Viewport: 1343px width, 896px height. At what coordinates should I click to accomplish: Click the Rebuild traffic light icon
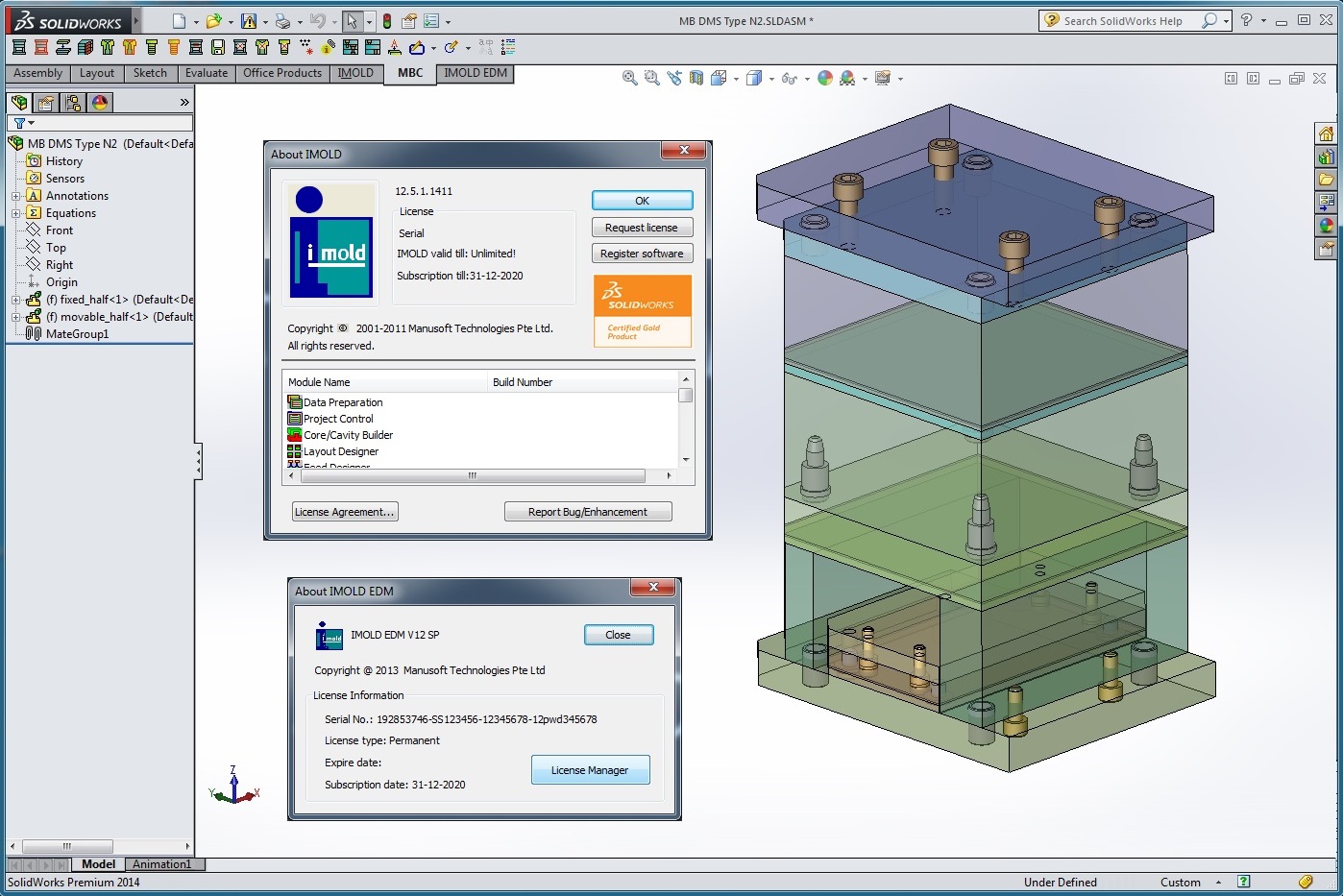click(387, 21)
